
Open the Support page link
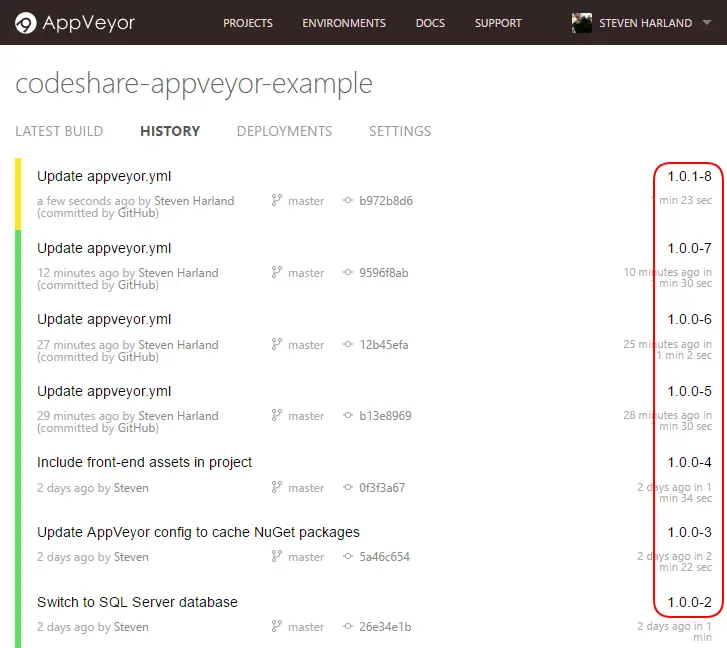click(x=498, y=23)
